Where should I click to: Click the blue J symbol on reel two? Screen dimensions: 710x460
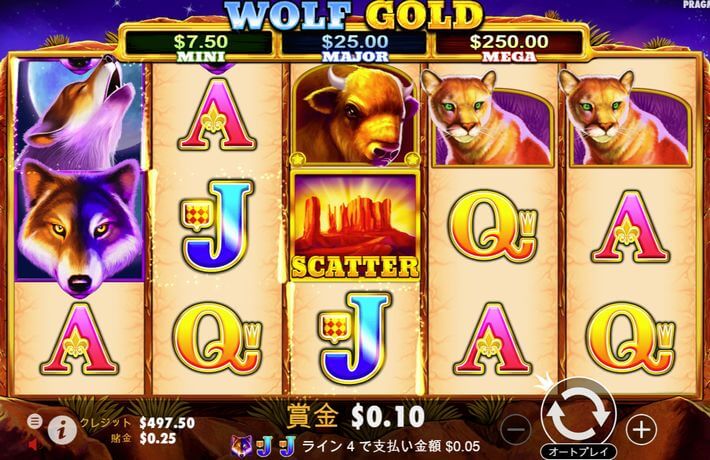coord(218,226)
